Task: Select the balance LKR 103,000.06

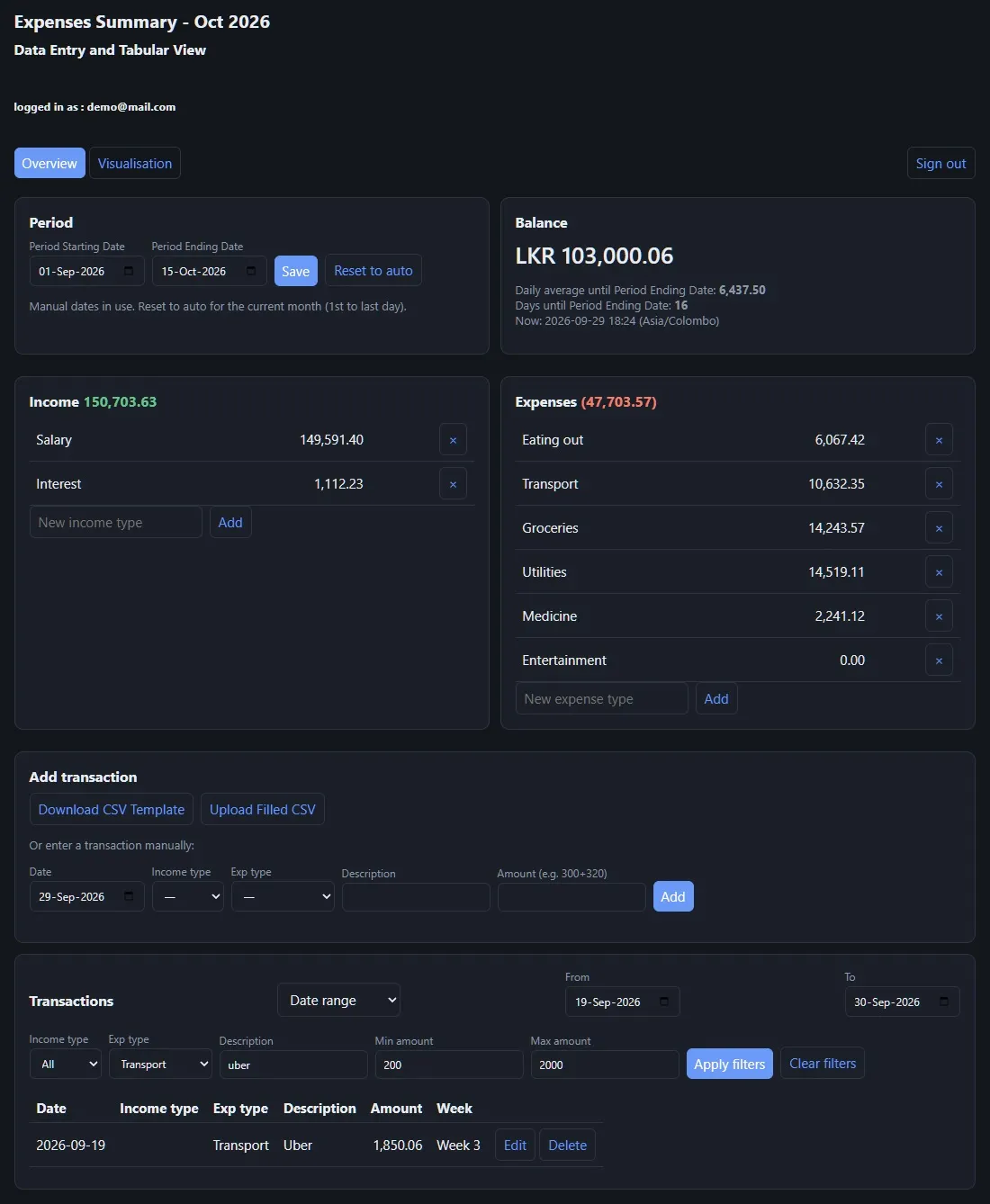Action: pos(594,256)
